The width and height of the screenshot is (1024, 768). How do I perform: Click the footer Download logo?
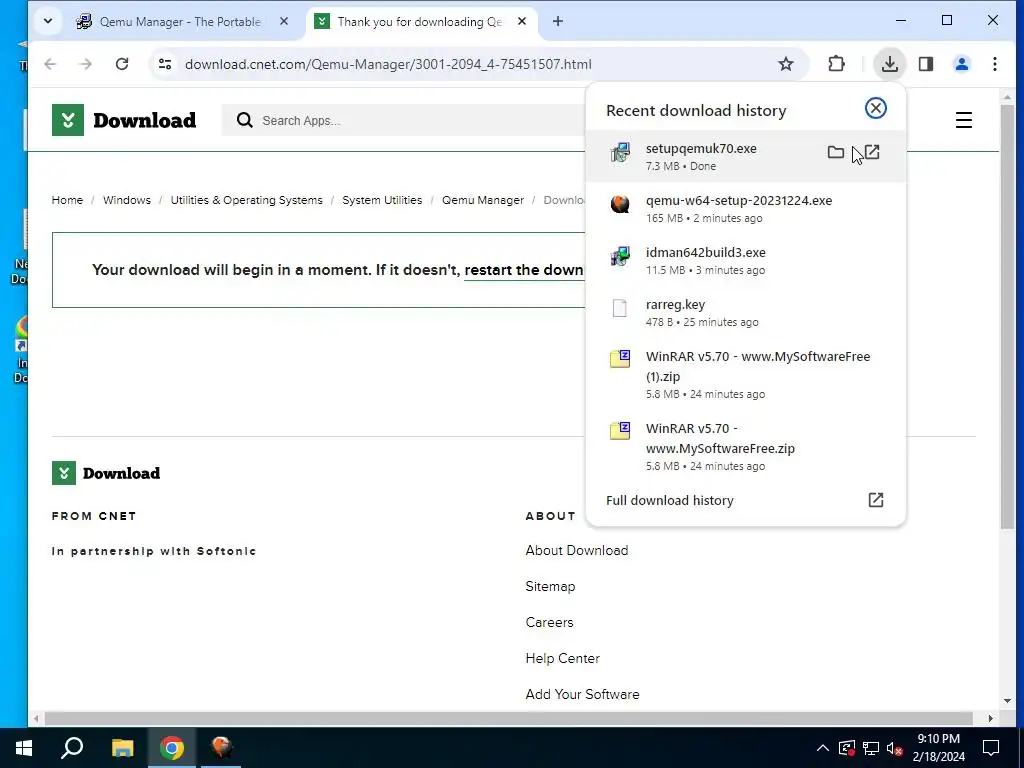click(x=106, y=473)
